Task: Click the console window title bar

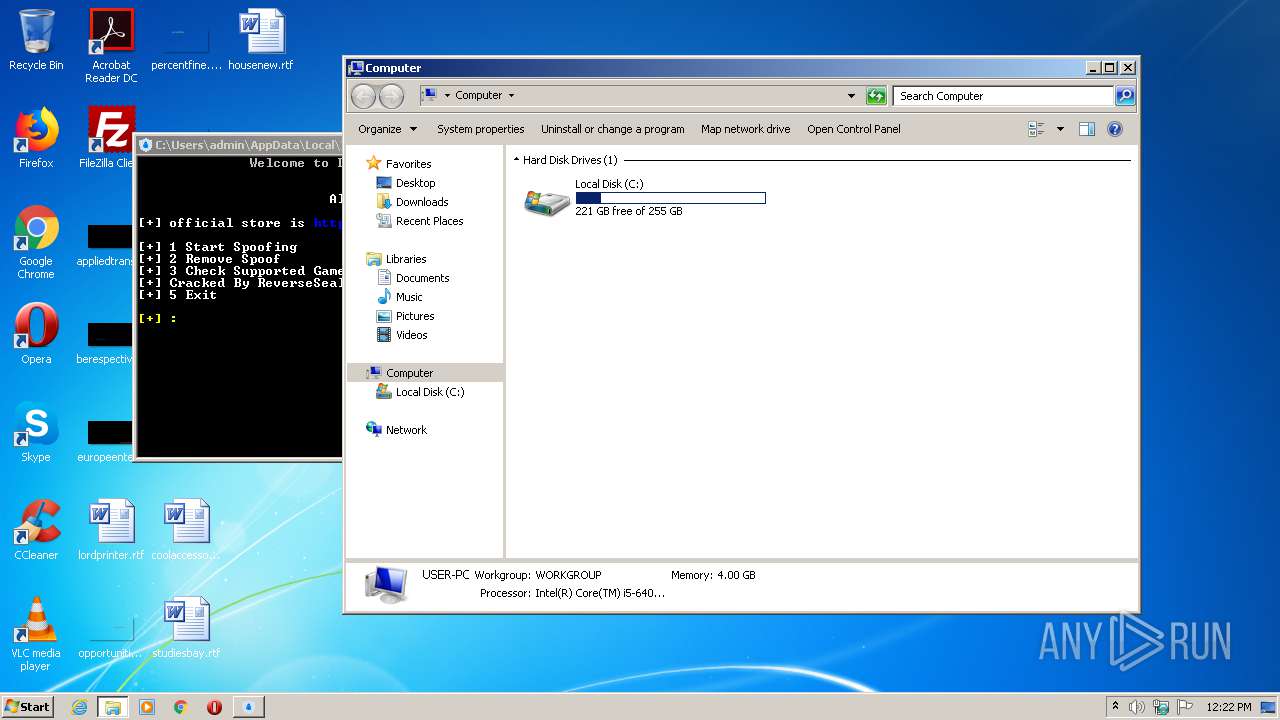Action: [238, 145]
